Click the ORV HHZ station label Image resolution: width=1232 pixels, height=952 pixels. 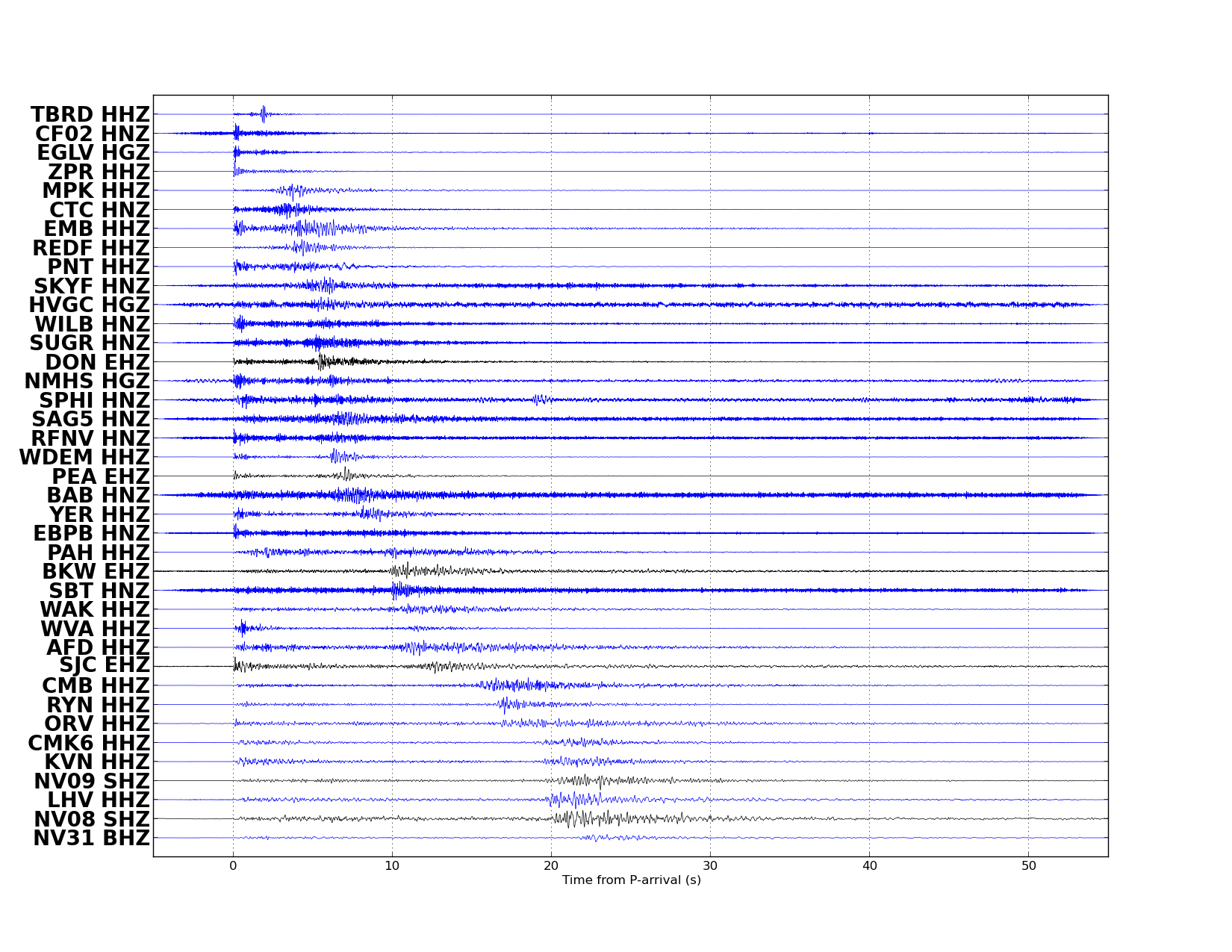[x=97, y=724]
